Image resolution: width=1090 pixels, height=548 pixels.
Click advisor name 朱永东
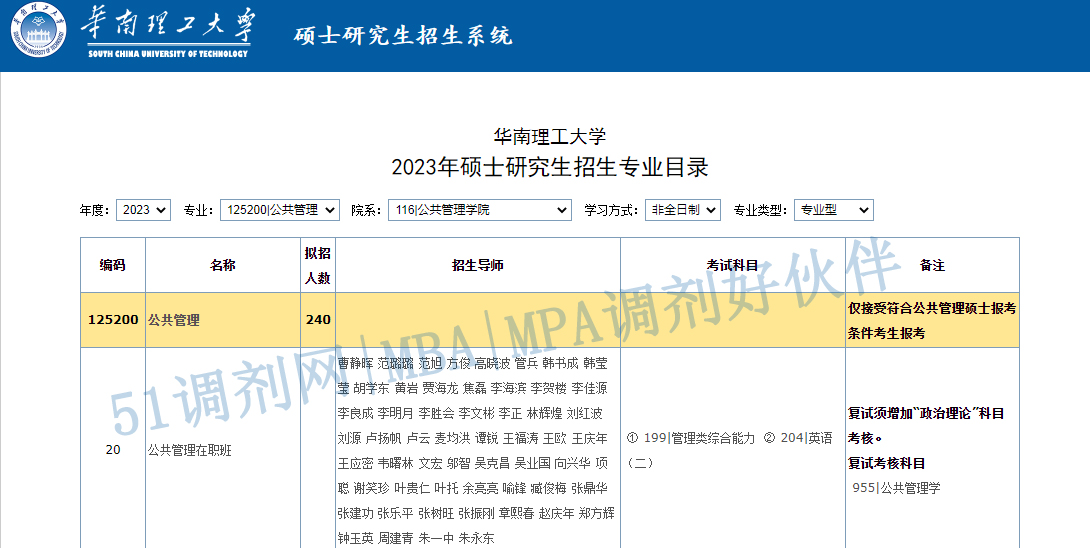tap(477, 538)
